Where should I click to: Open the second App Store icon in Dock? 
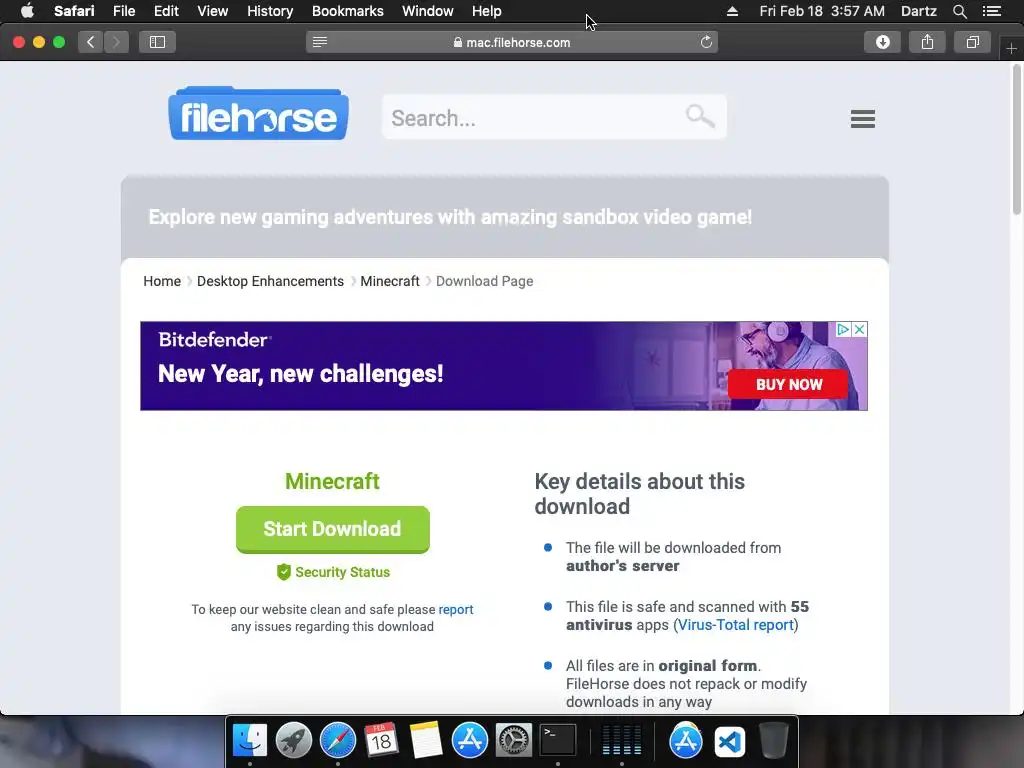[x=686, y=741]
